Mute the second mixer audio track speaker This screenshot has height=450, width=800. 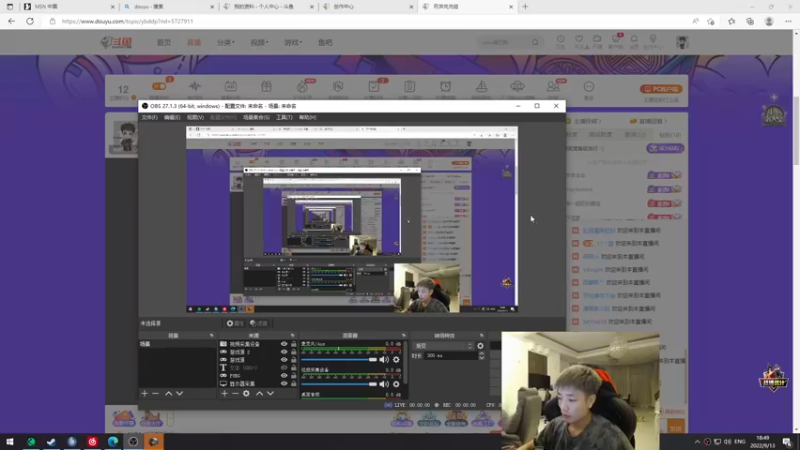point(384,384)
